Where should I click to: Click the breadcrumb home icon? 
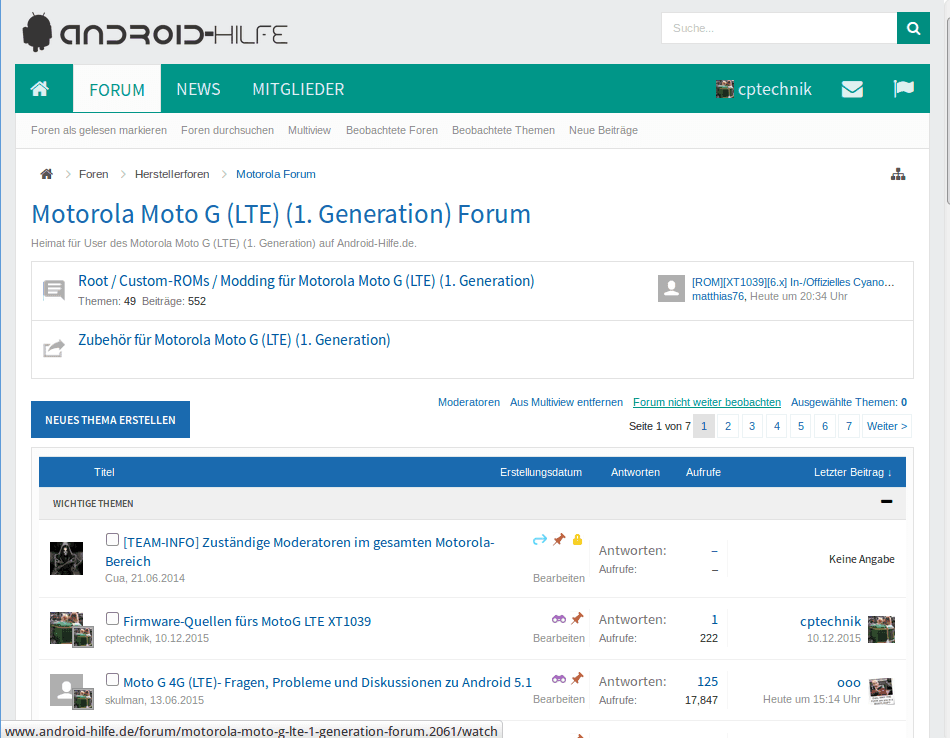[47, 175]
